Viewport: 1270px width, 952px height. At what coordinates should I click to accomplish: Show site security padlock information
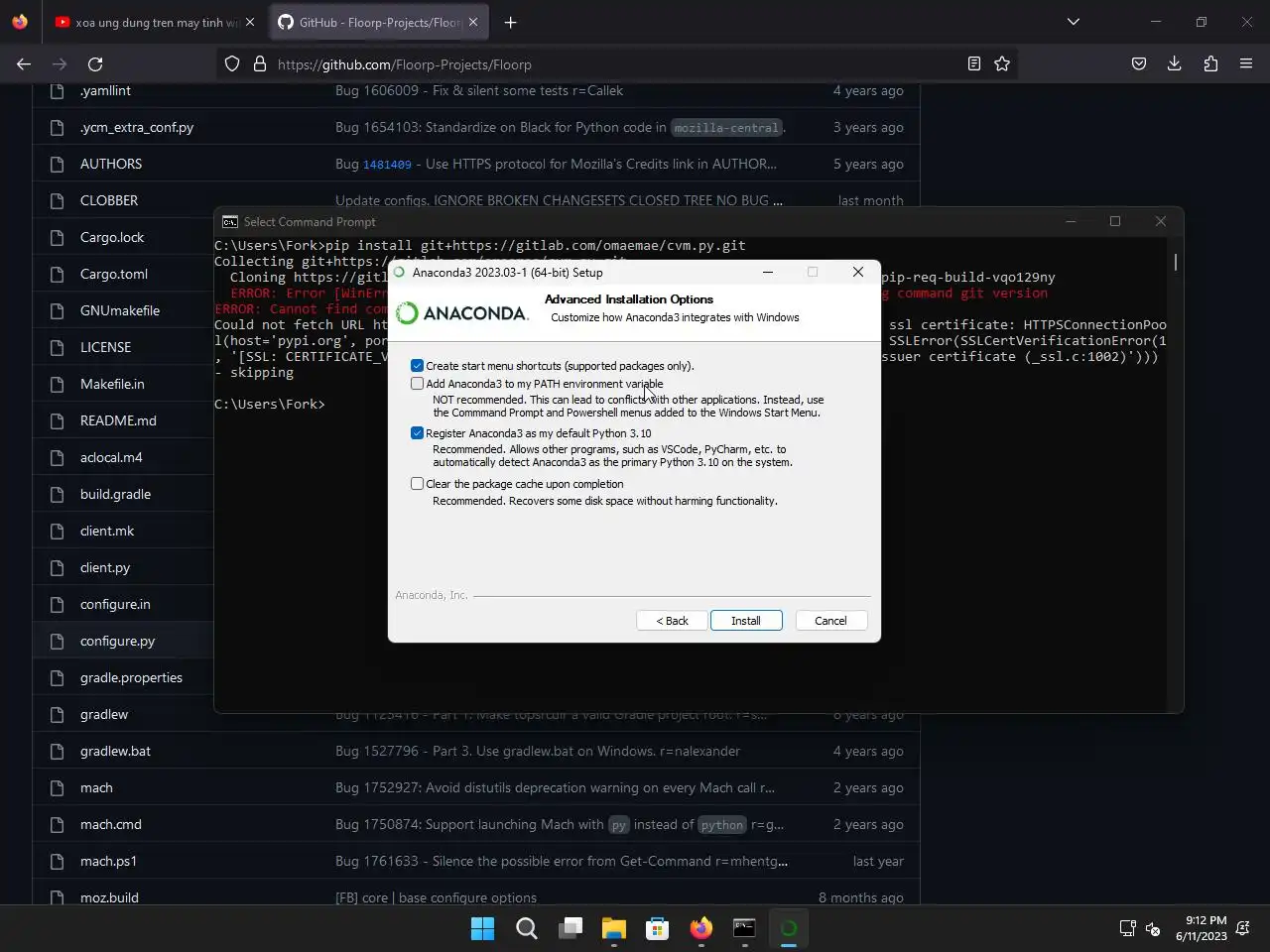(260, 63)
